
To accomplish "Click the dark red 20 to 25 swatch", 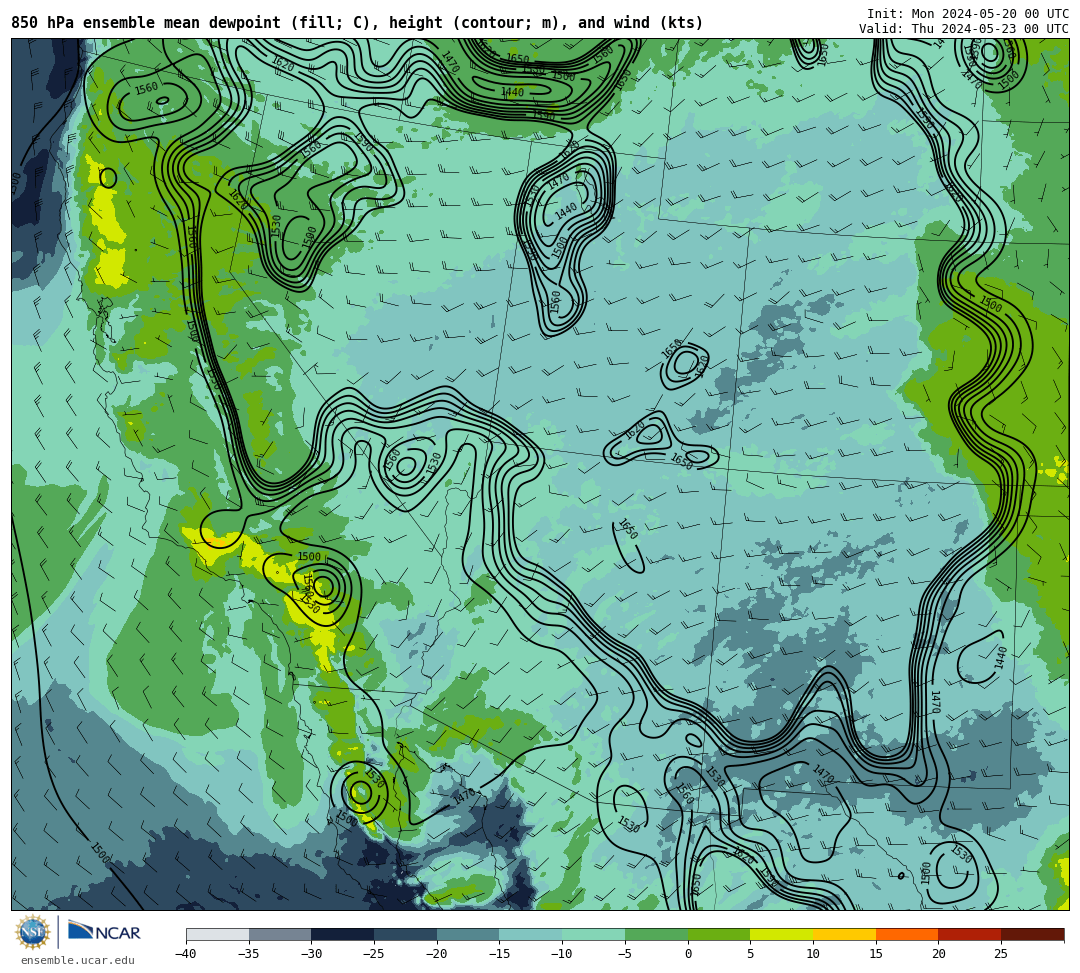I will [970, 934].
